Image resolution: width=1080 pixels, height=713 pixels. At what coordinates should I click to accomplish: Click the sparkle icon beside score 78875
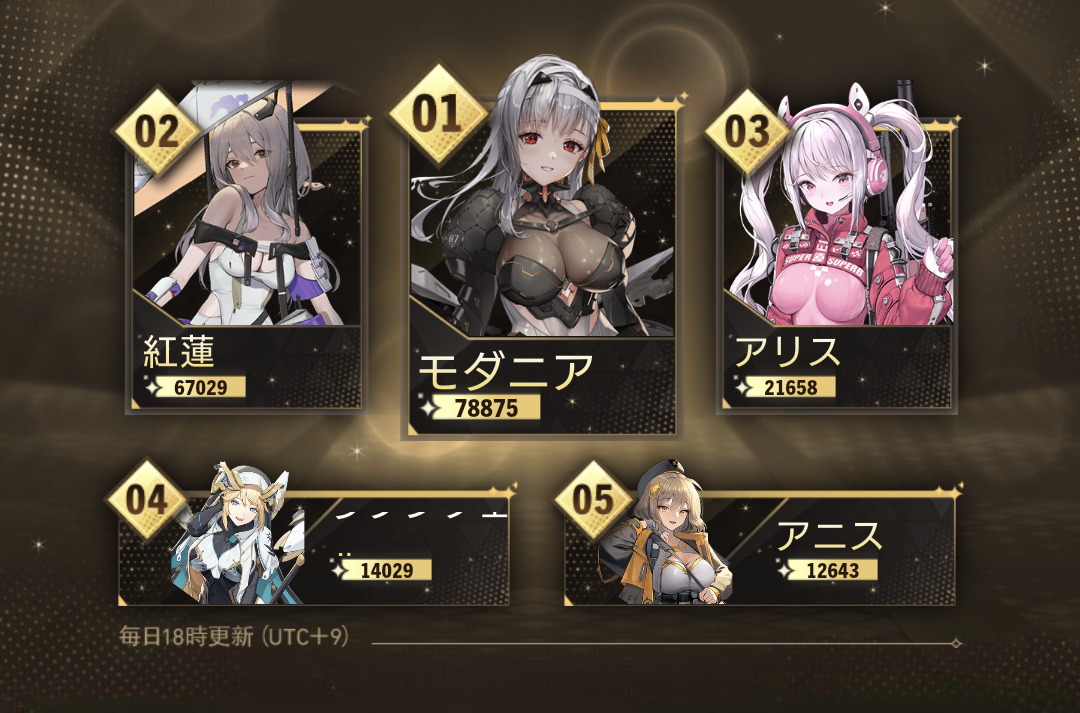click(430, 408)
